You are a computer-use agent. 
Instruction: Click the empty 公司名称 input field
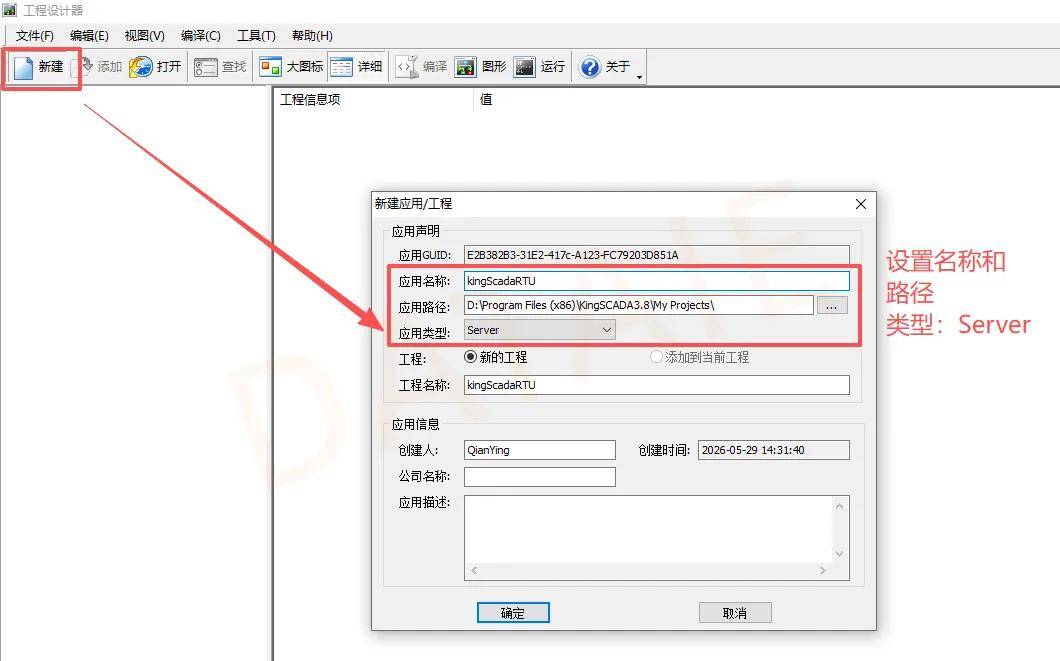(x=539, y=476)
